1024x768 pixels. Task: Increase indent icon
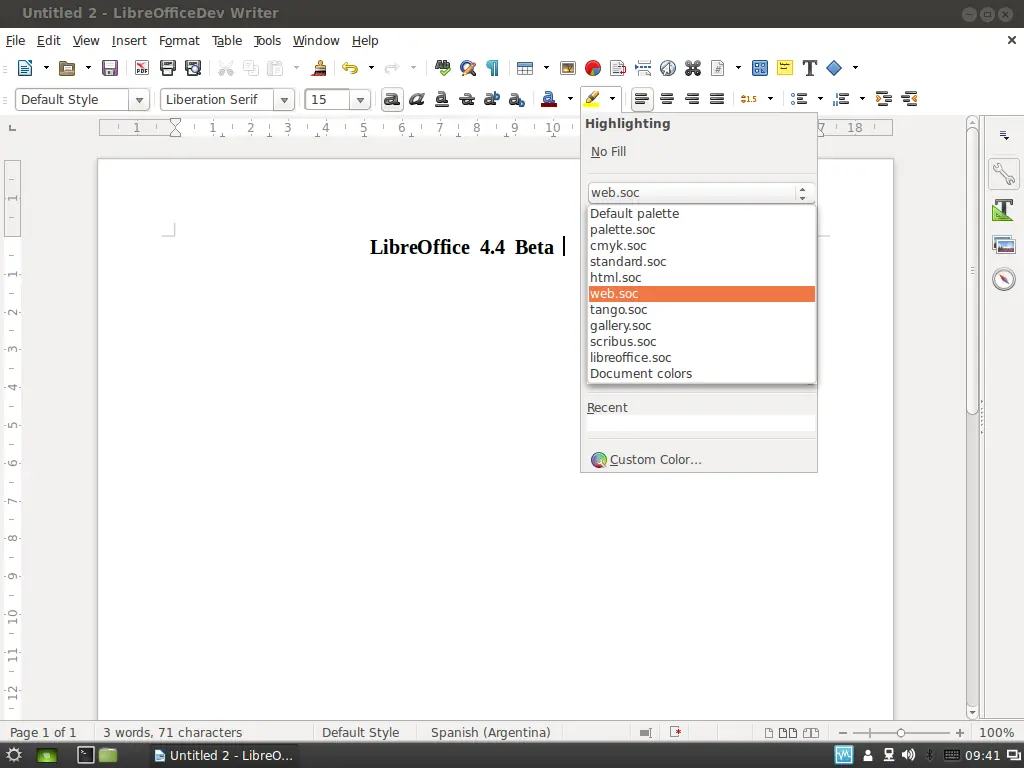[x=884, y=99]
